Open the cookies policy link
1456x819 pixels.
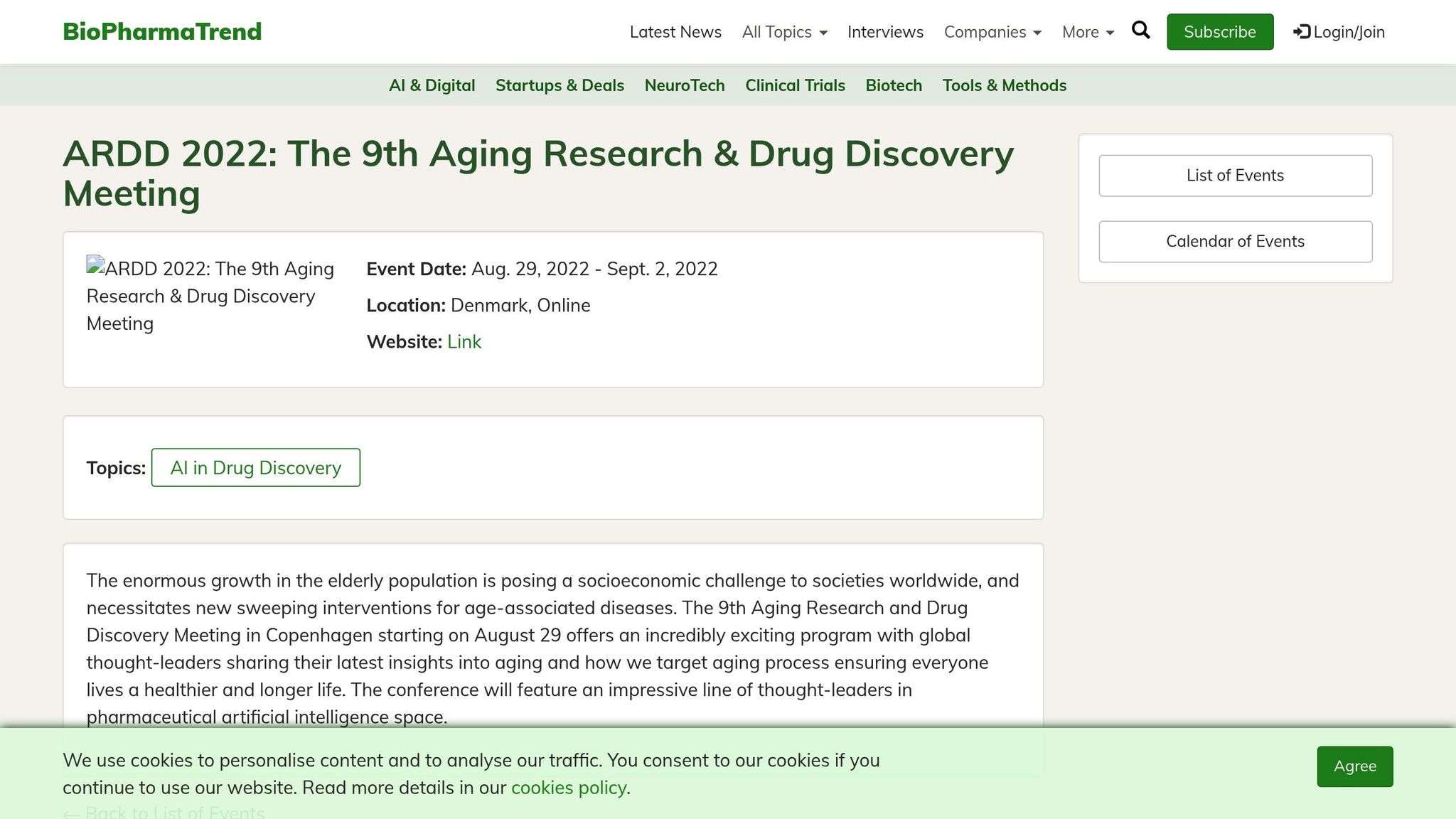[x=569, y=788]
